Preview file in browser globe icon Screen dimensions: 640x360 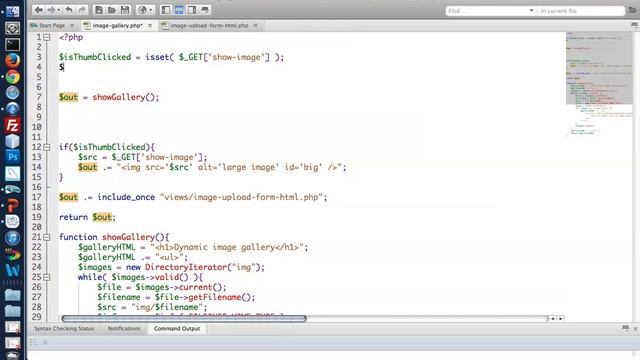pos(142,10)
